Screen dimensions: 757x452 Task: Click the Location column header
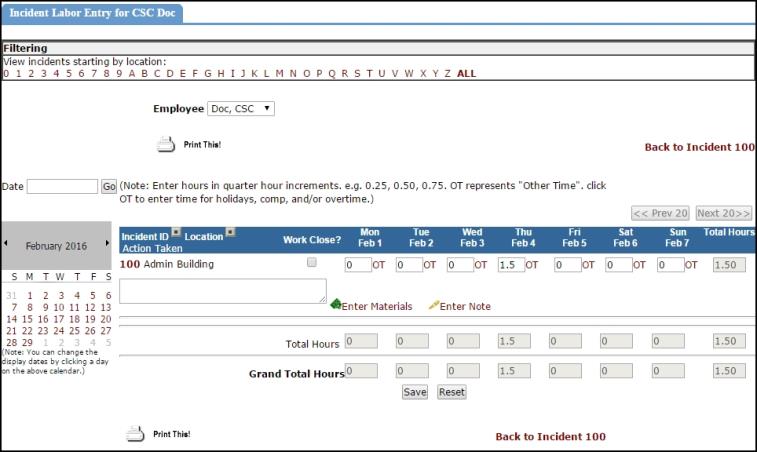204,237
